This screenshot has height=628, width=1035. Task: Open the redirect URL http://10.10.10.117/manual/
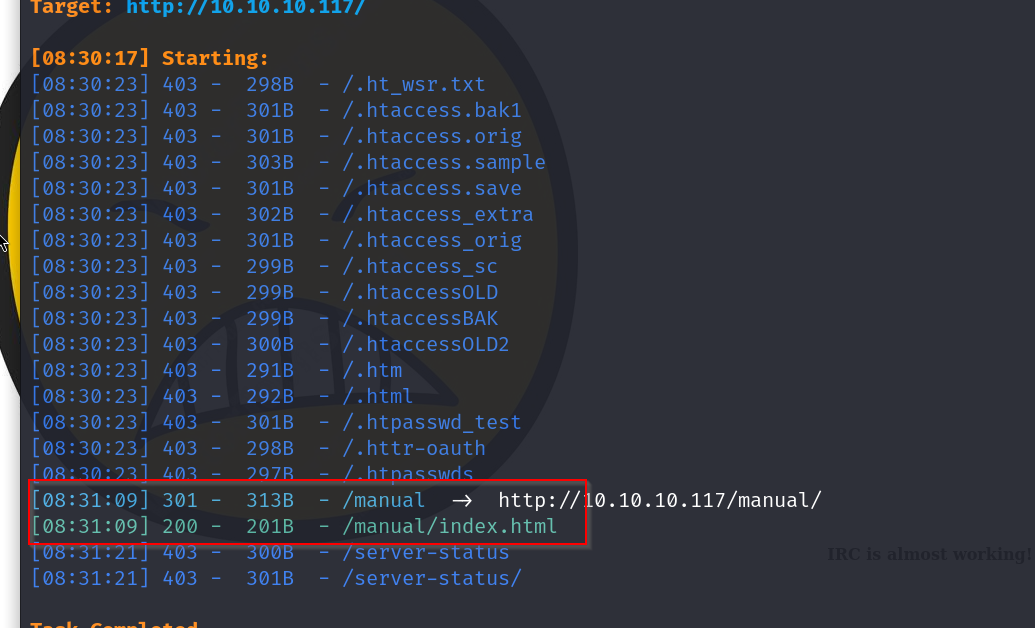click(660, 500)
